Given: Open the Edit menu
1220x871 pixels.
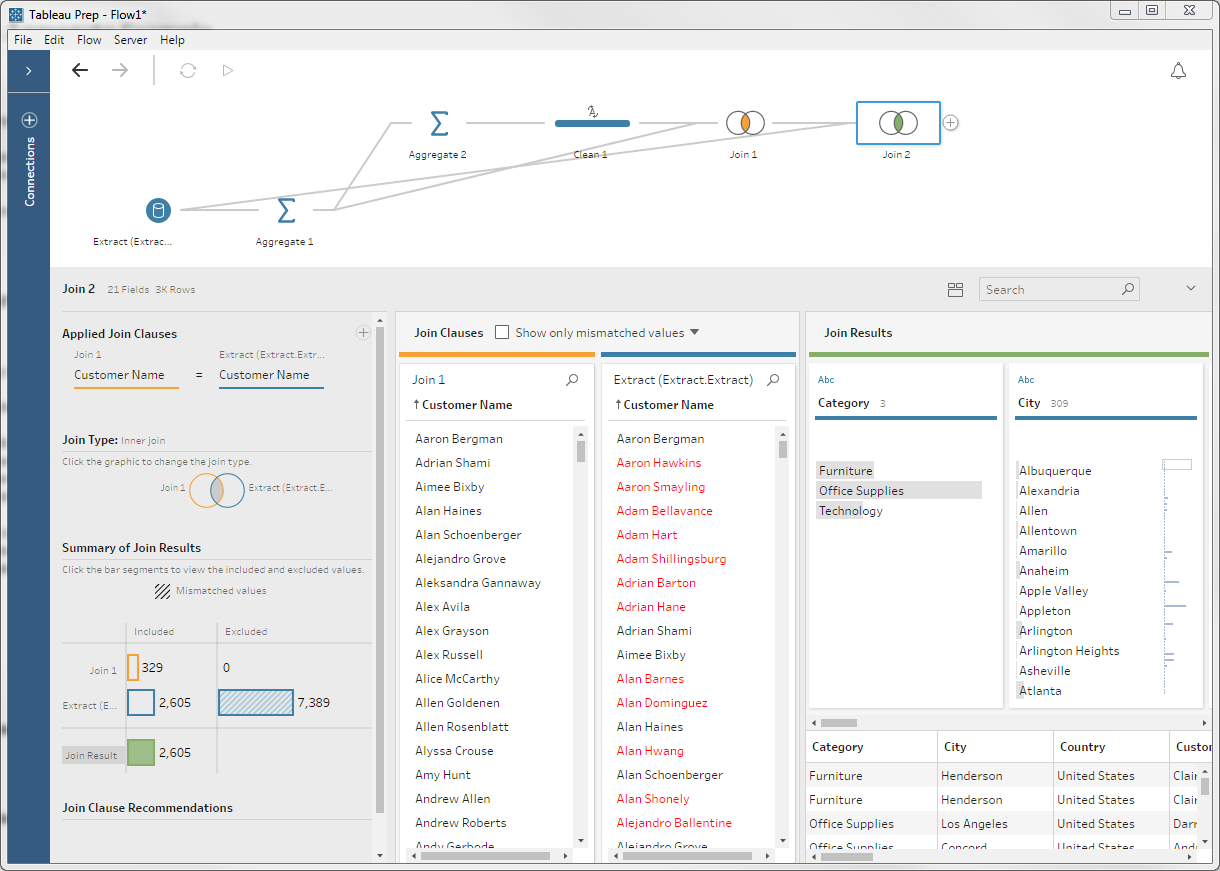Looking at the screenshot, I should coord(54,40).
